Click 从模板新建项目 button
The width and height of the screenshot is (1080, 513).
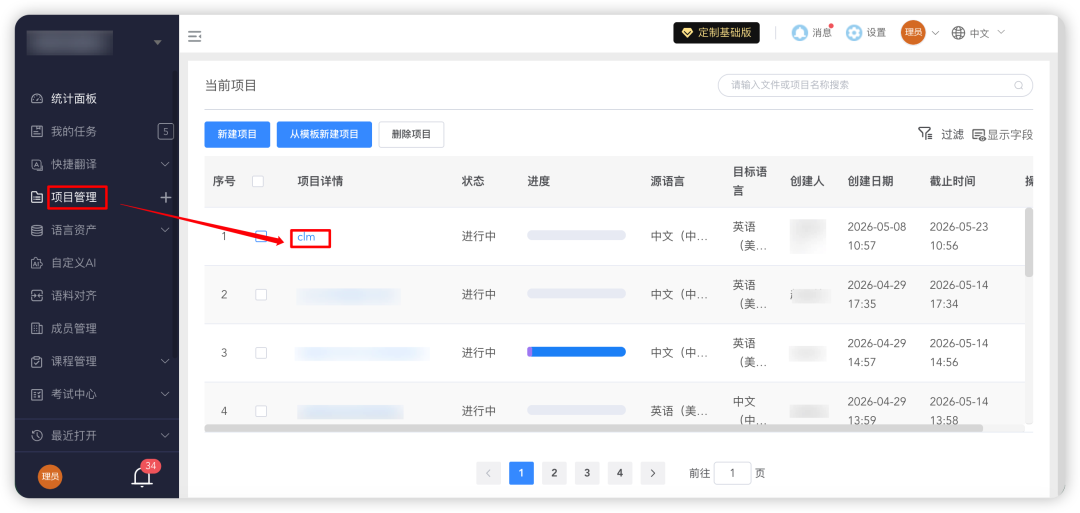click(x=324, y=134)
